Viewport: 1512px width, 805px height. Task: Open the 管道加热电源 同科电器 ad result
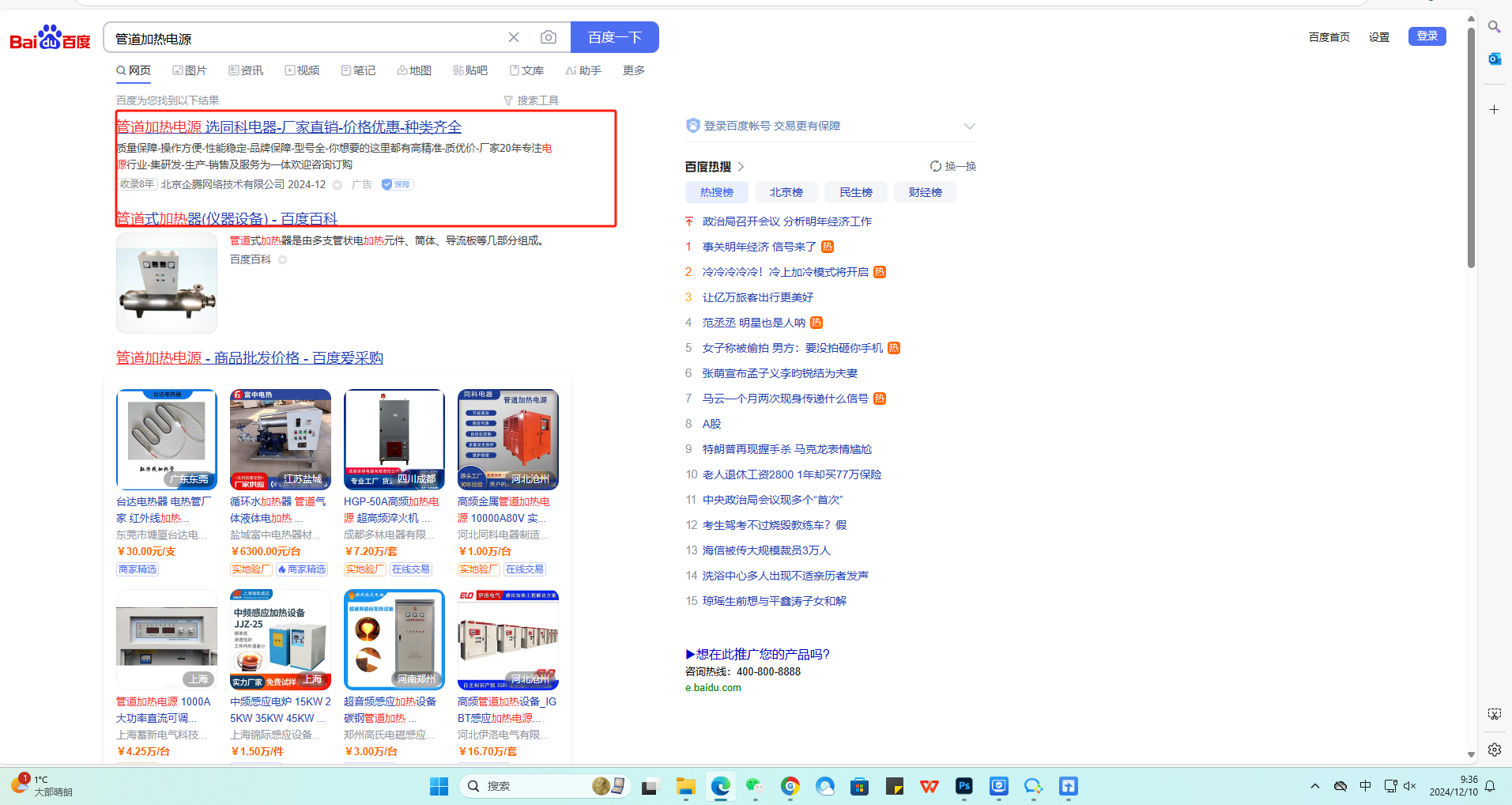point(289,127)
